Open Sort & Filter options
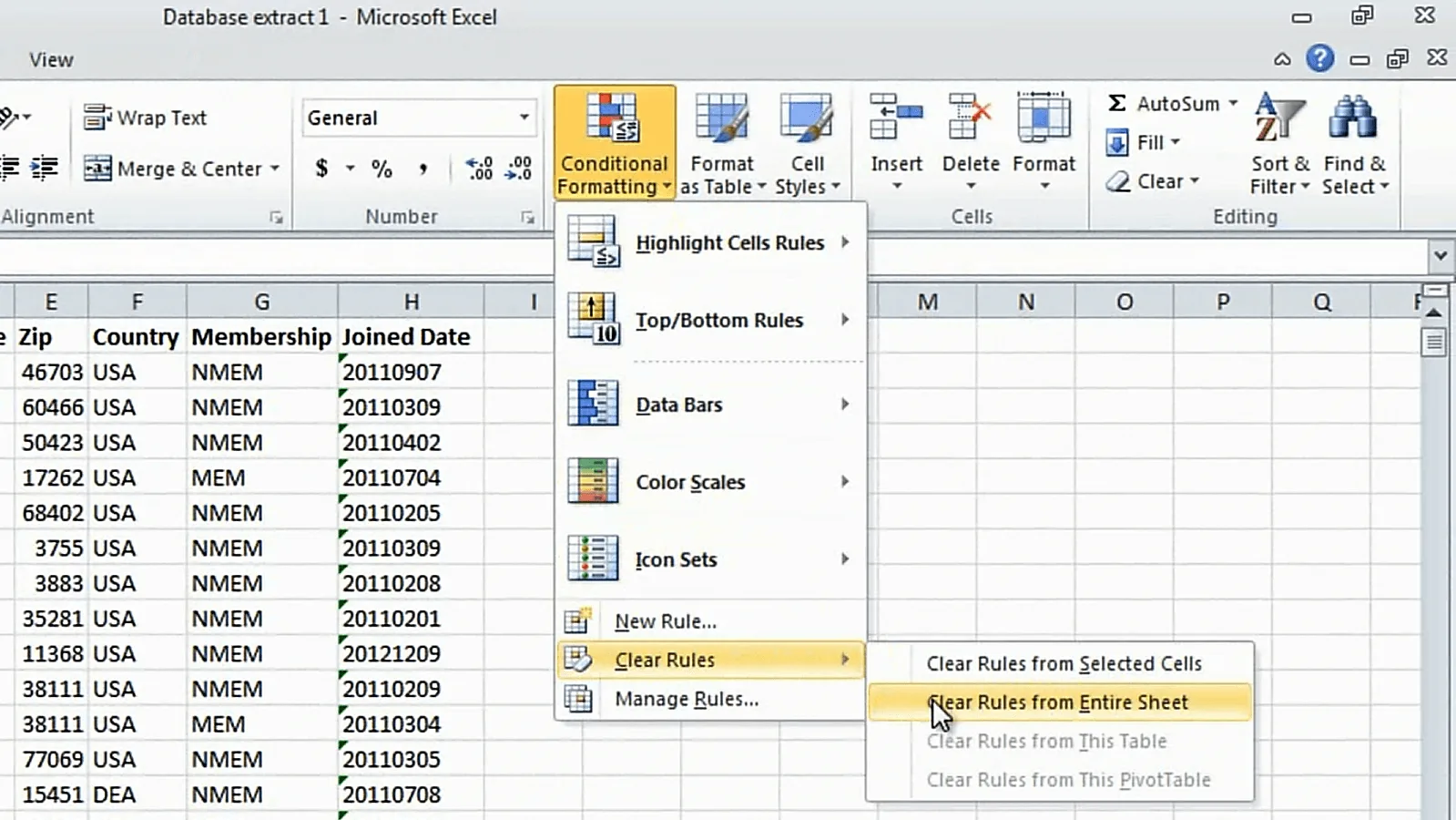1456x820 pixels. [x=1279, y=143]
